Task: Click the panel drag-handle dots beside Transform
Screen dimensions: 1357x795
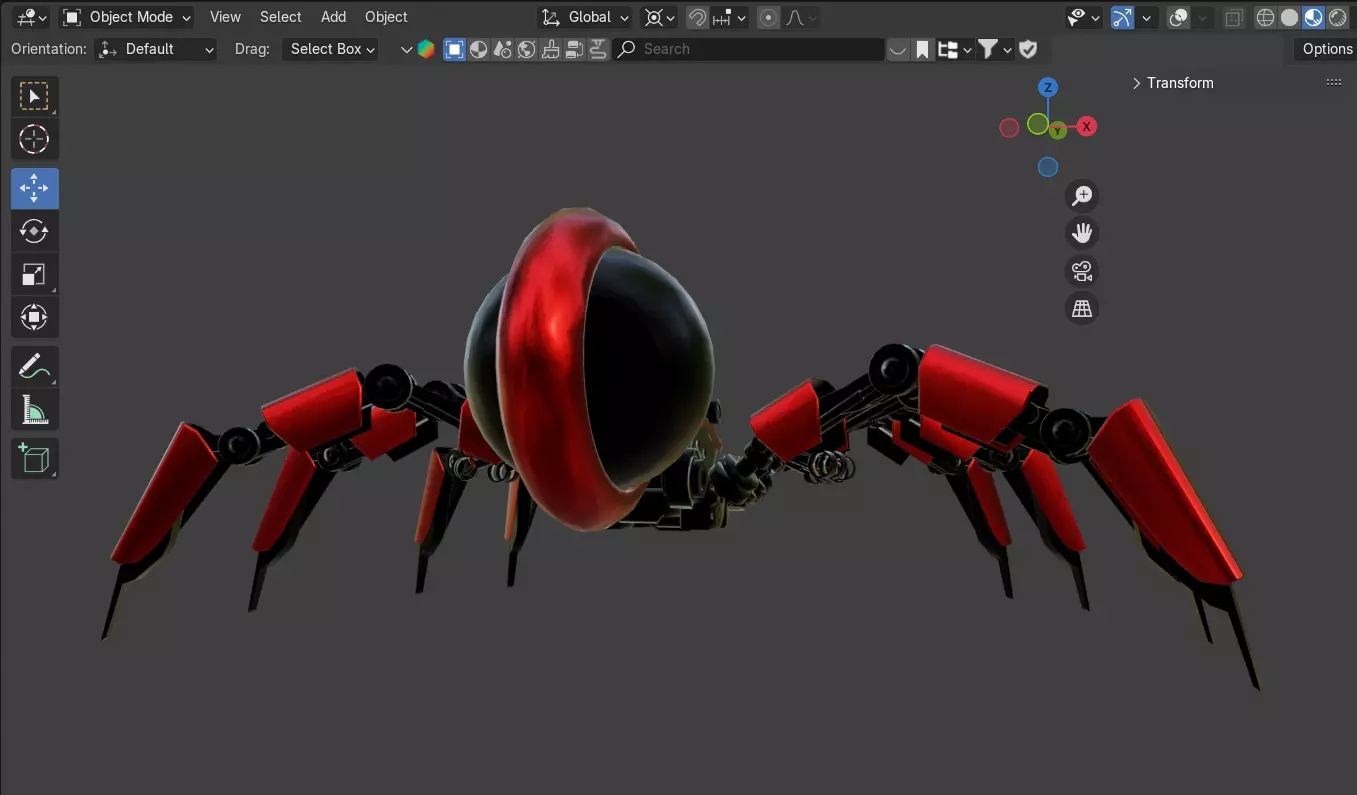Action: point(1334,83)
